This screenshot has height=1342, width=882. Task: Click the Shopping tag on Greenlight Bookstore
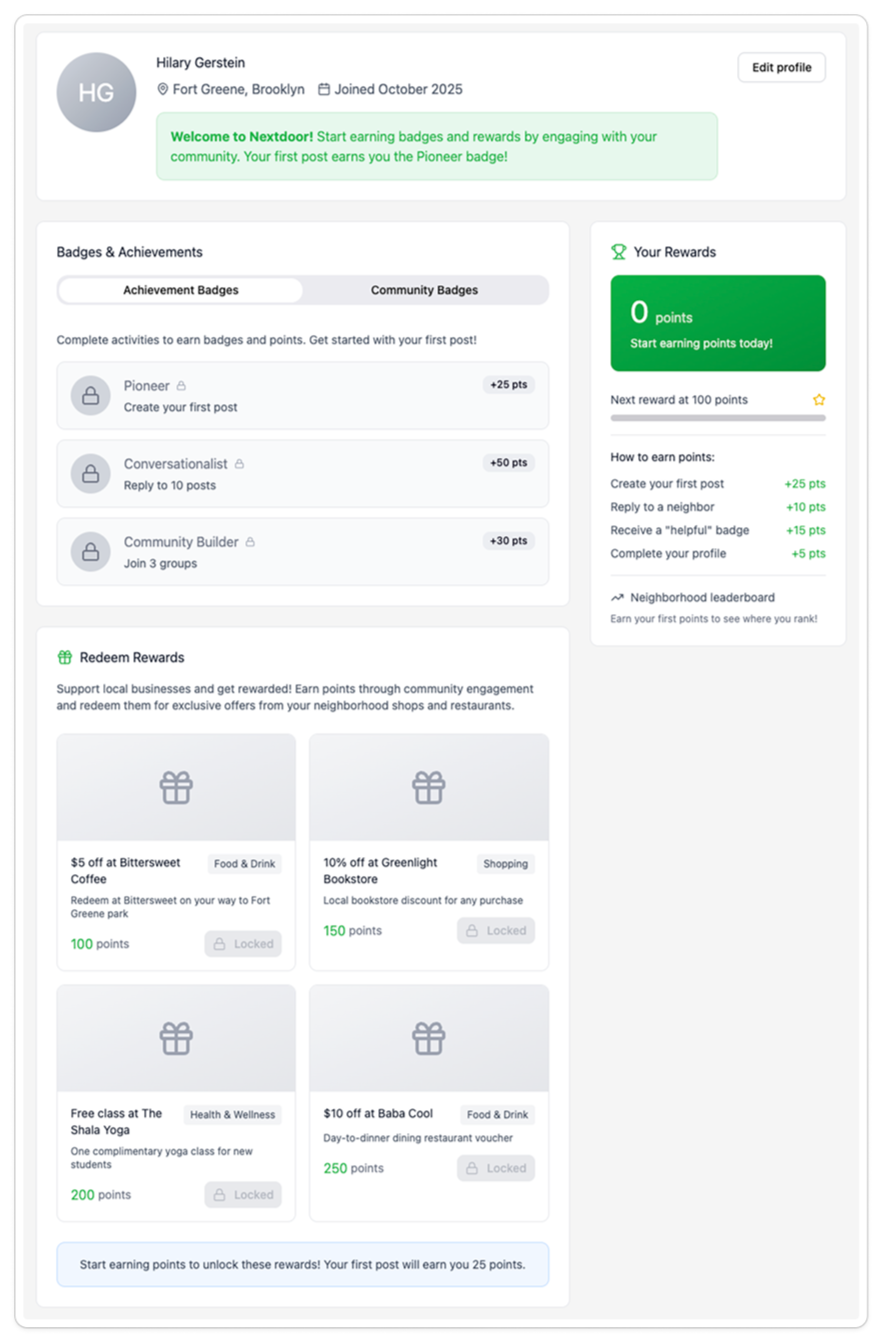tap(505, 864)
